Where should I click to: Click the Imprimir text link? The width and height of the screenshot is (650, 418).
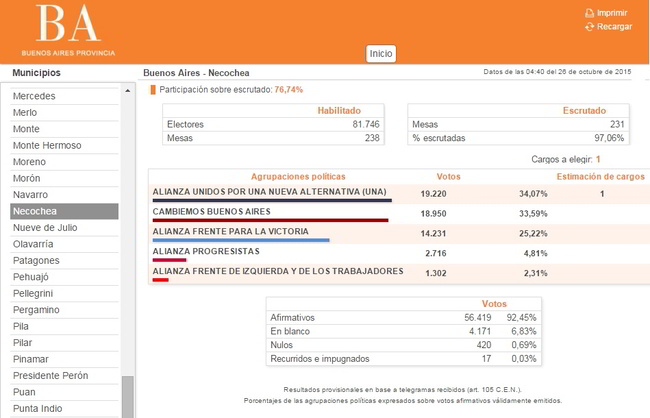point(612,13)
